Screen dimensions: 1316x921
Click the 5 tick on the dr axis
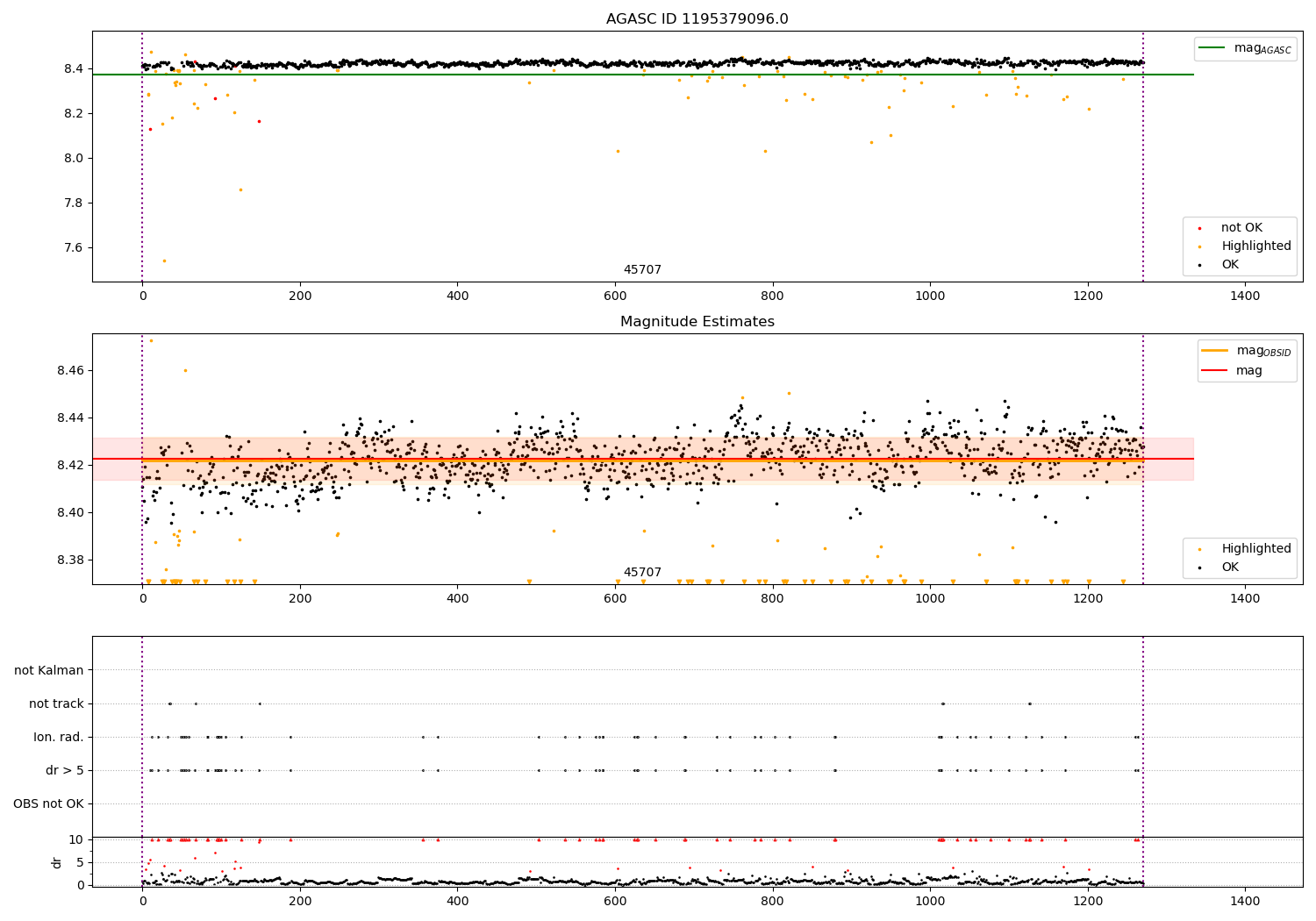click(x=80, y=863)
